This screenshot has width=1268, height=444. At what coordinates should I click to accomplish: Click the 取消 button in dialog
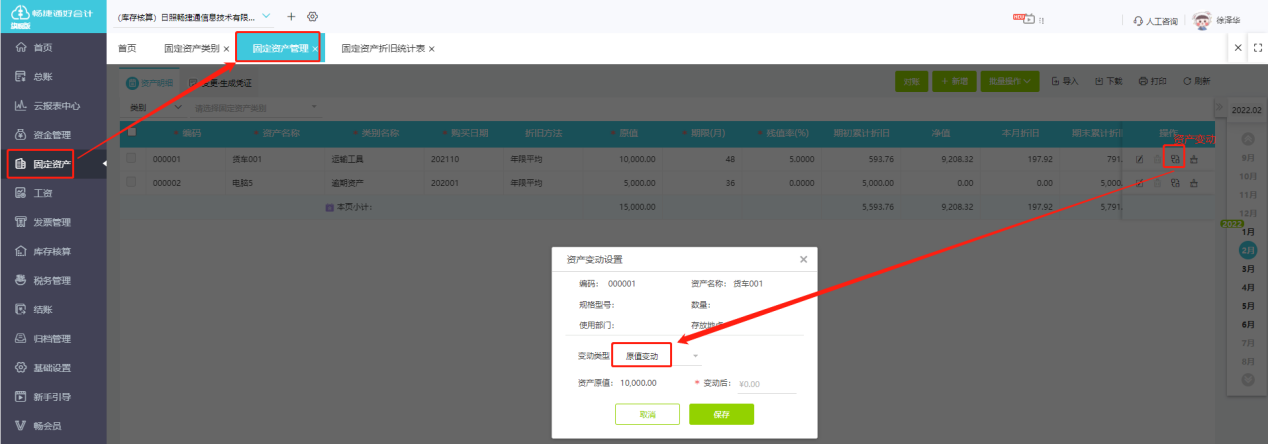point(647,414)
